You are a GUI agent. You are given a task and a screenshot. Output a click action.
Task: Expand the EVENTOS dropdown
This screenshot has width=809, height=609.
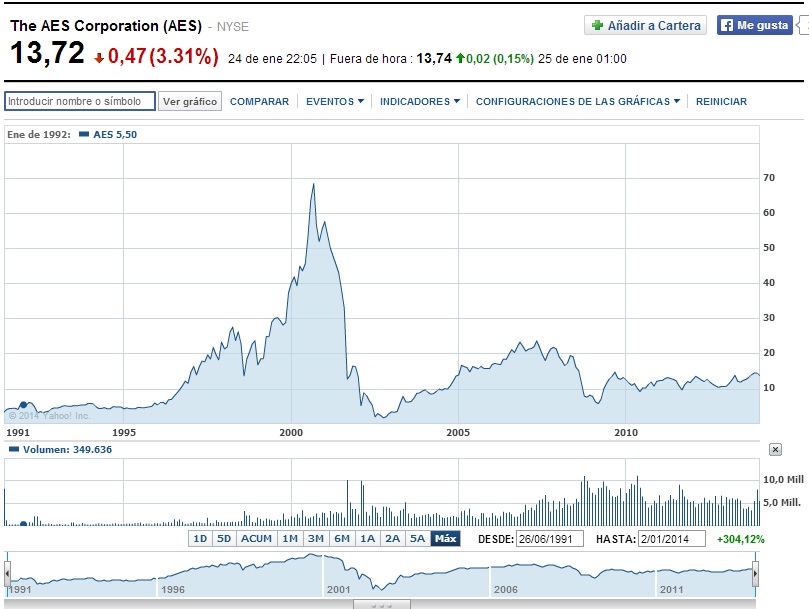coord(335,102)
